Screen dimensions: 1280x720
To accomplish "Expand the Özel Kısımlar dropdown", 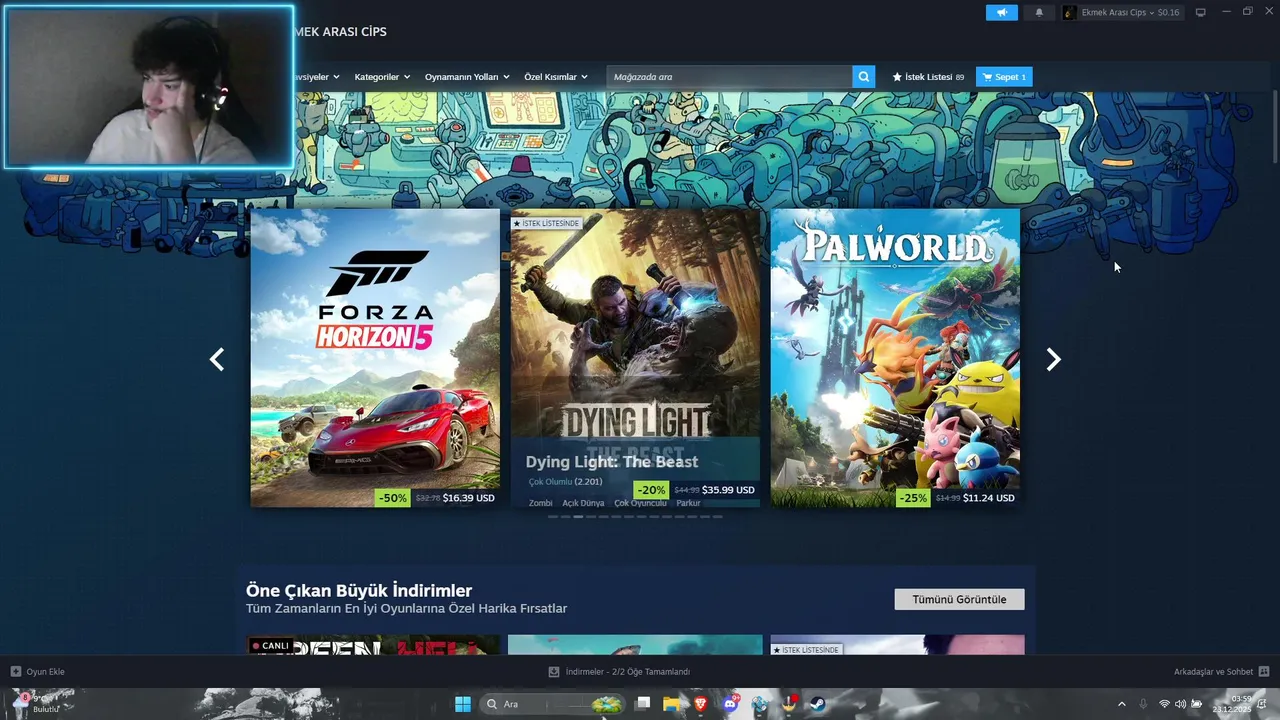I will (556, 77).
